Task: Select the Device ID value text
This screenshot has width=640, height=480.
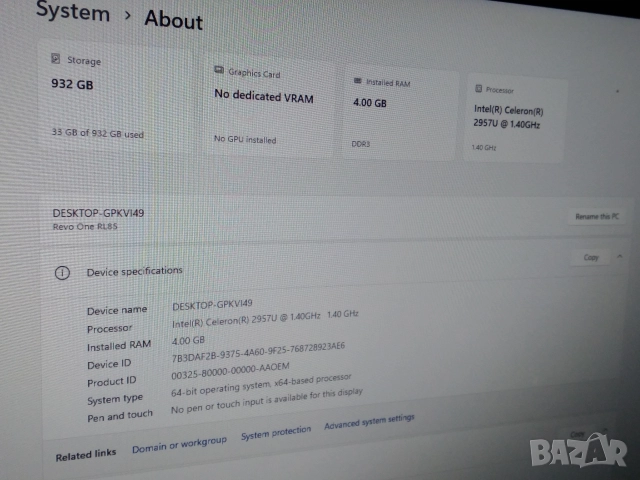Action: (x=258, y=348)
